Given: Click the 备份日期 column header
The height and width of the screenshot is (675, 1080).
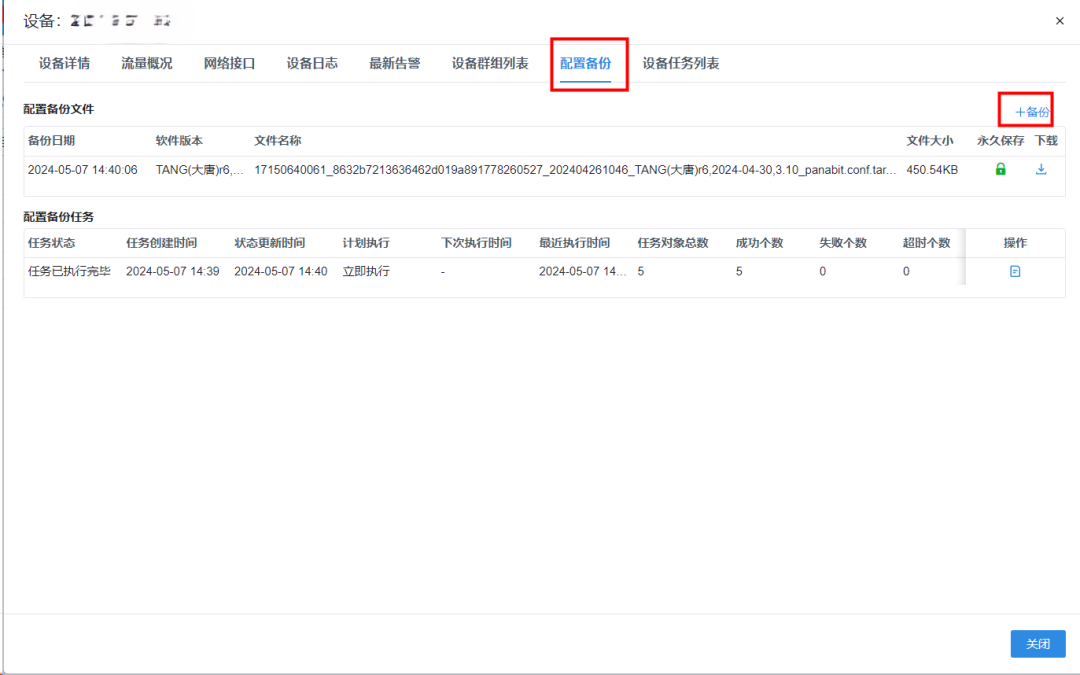Looking at the screenshot, I should [x=51, y=141].
